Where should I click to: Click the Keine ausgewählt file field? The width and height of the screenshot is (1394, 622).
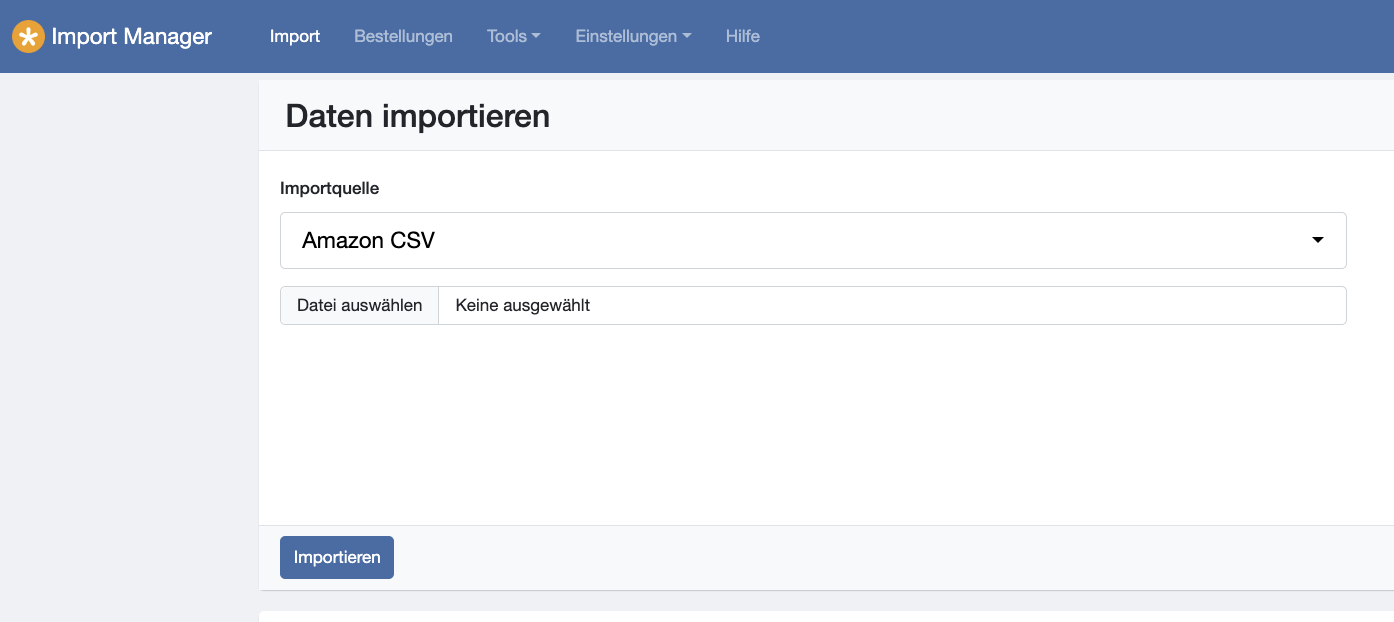[x=892, y=306]
